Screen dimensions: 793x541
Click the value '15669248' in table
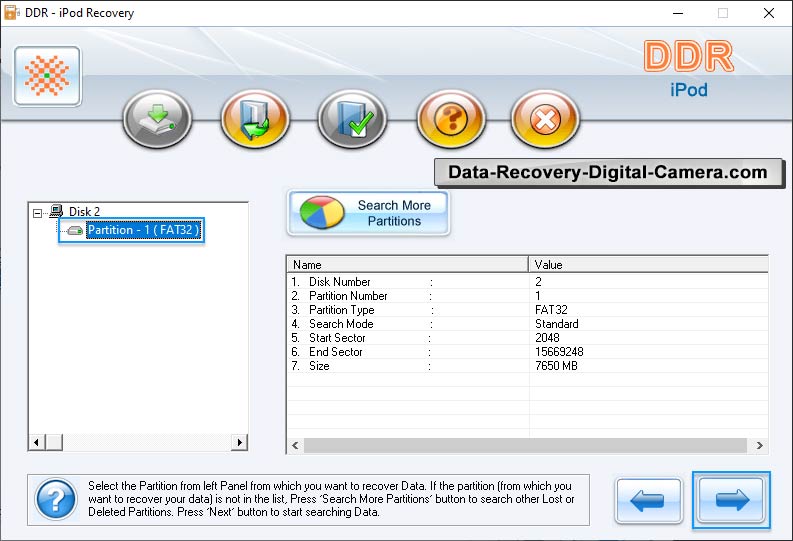559,352
